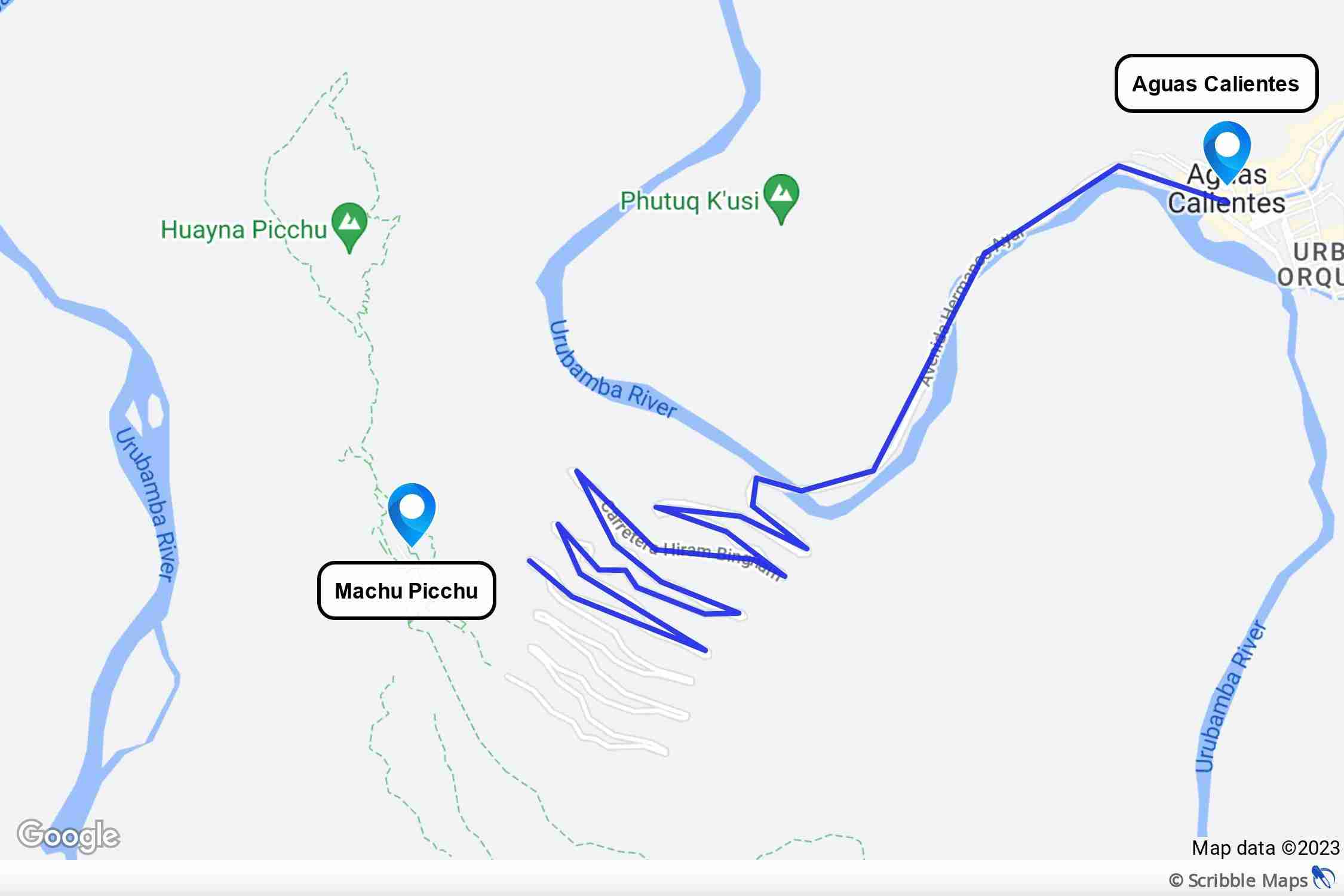Click the Aguas Calientes town name on map

coord(1226,189)
